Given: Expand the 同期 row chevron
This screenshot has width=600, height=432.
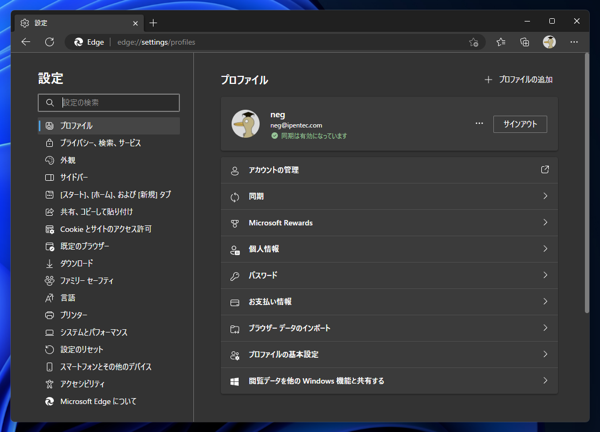Looking at the screenshot, I should click(x=545, y=196).
